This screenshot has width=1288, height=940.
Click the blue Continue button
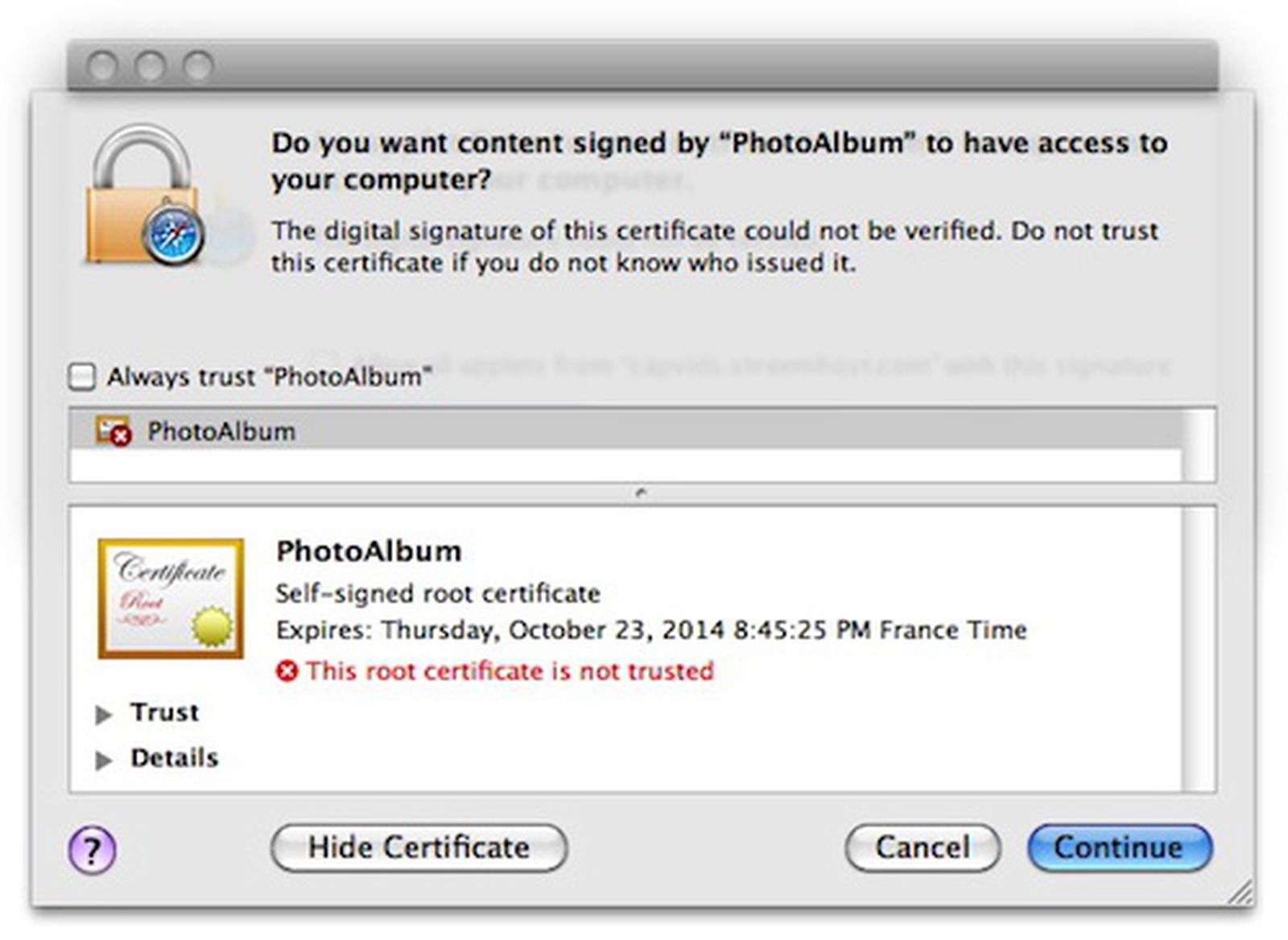click(x=1119, y=847)
